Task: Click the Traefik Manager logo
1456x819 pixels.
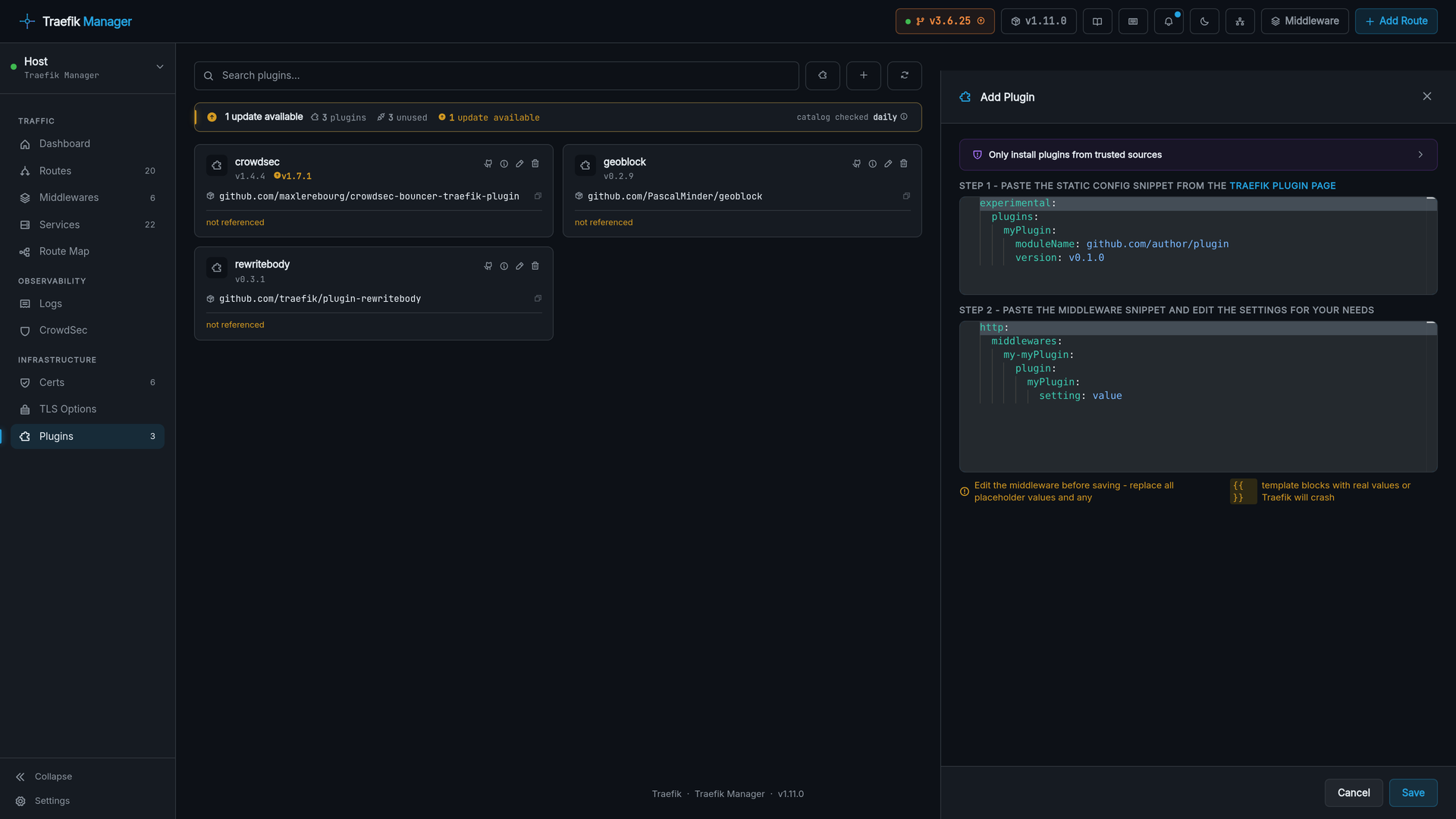Action: pyautogui.click(x=75, y=21)
